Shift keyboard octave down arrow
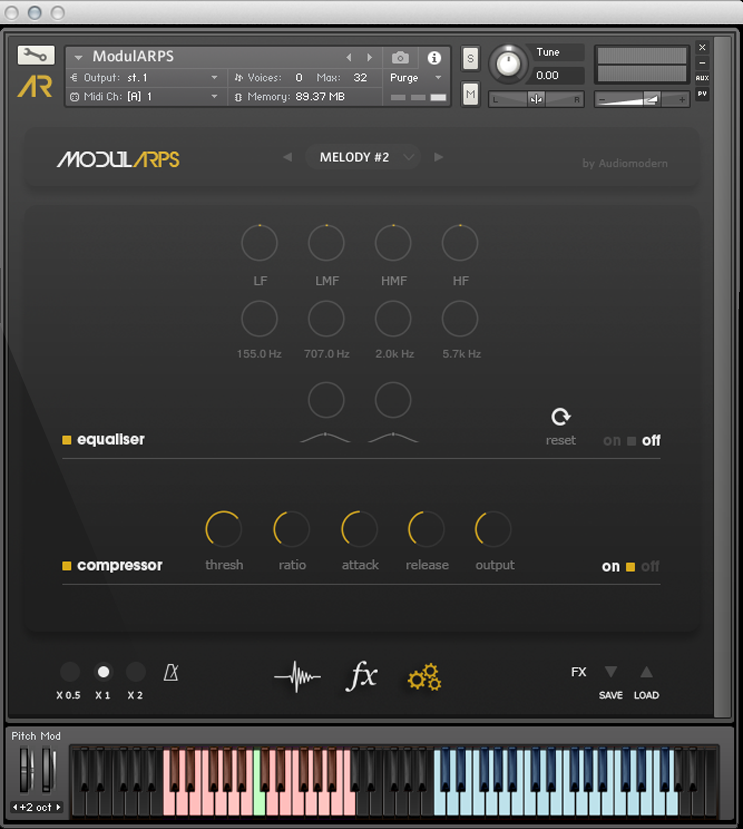Viewport: 743px width, 829px height. 15,807
